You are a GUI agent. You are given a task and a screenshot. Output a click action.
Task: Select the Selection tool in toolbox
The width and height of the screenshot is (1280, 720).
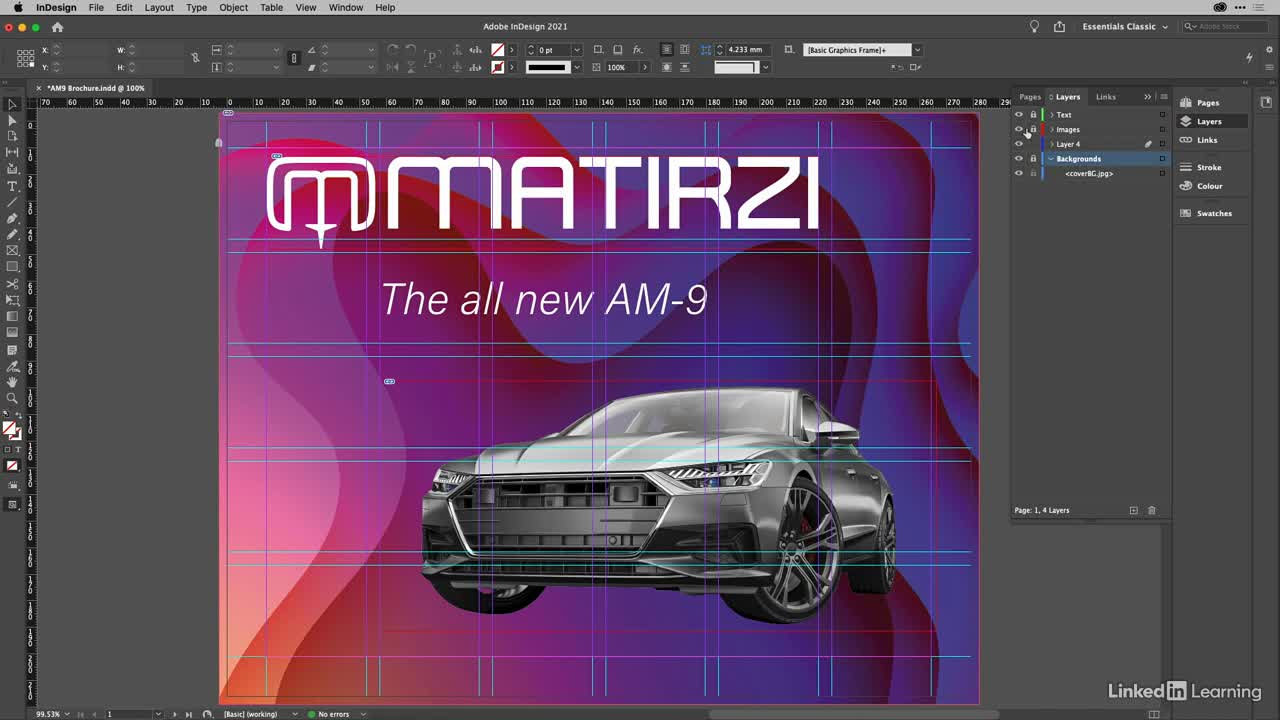point(12,104)
